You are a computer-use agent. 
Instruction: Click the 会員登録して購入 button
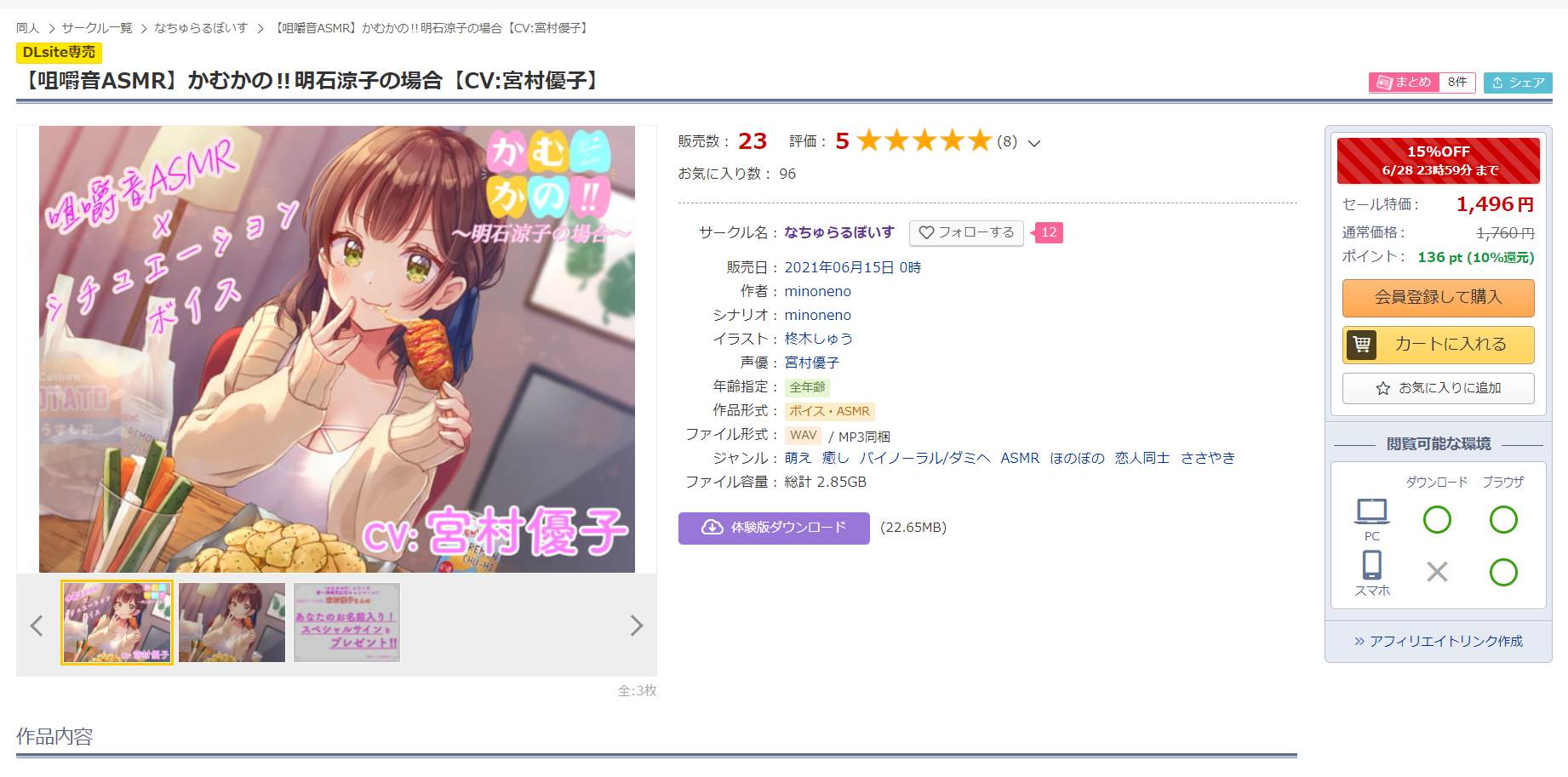(x=1439, y=298)
